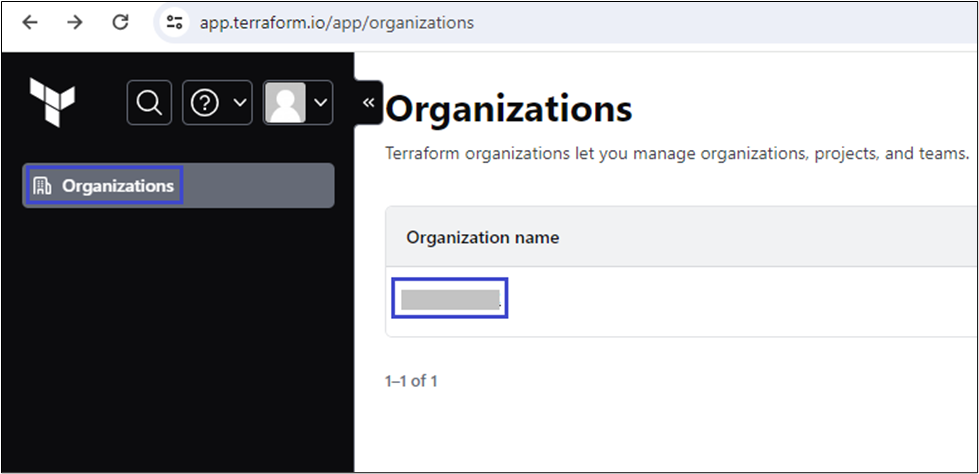Reload the page with refresh icon

click(120, 22)
